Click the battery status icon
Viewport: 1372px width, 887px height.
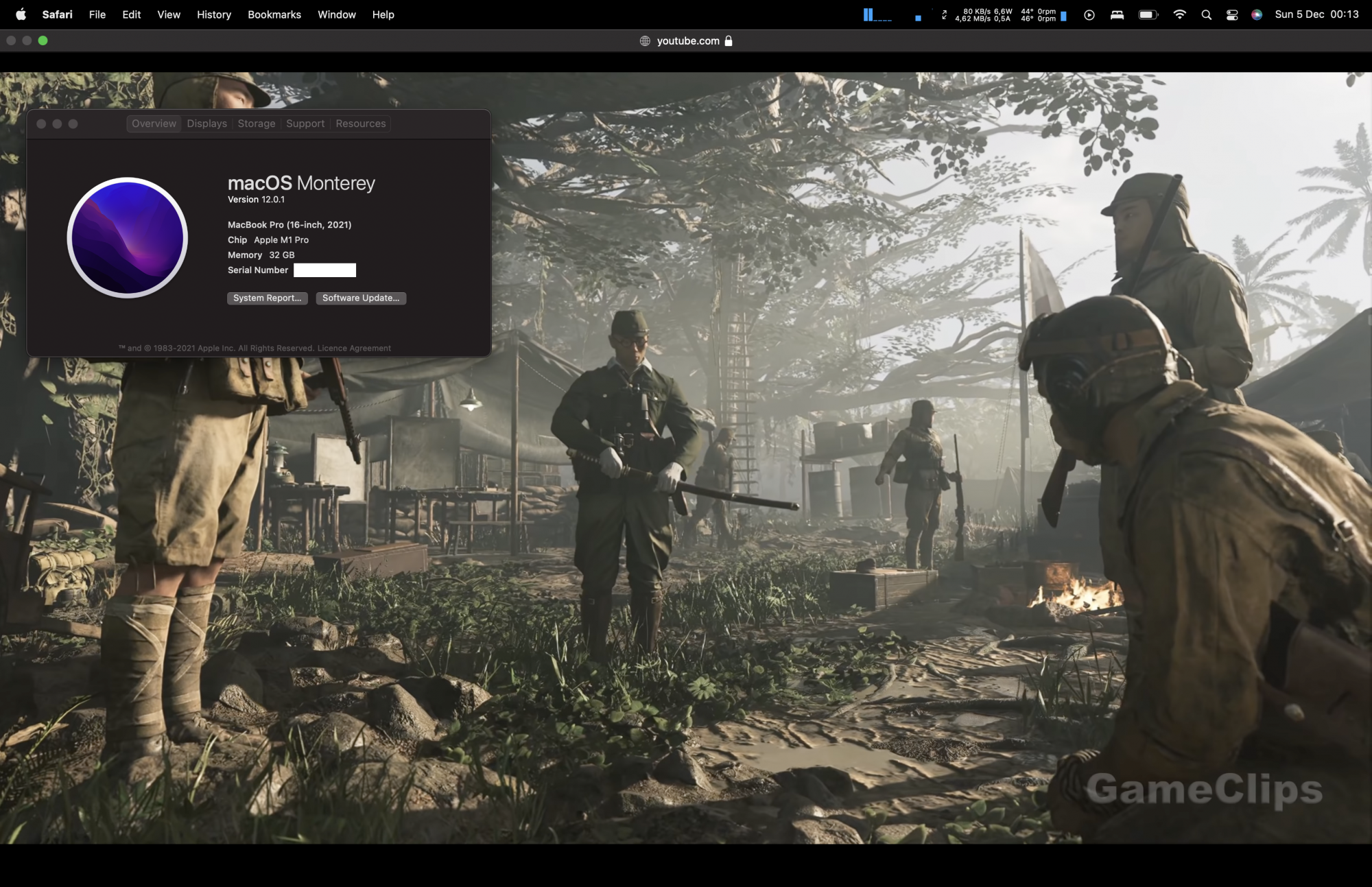[x=1148, y=14]
